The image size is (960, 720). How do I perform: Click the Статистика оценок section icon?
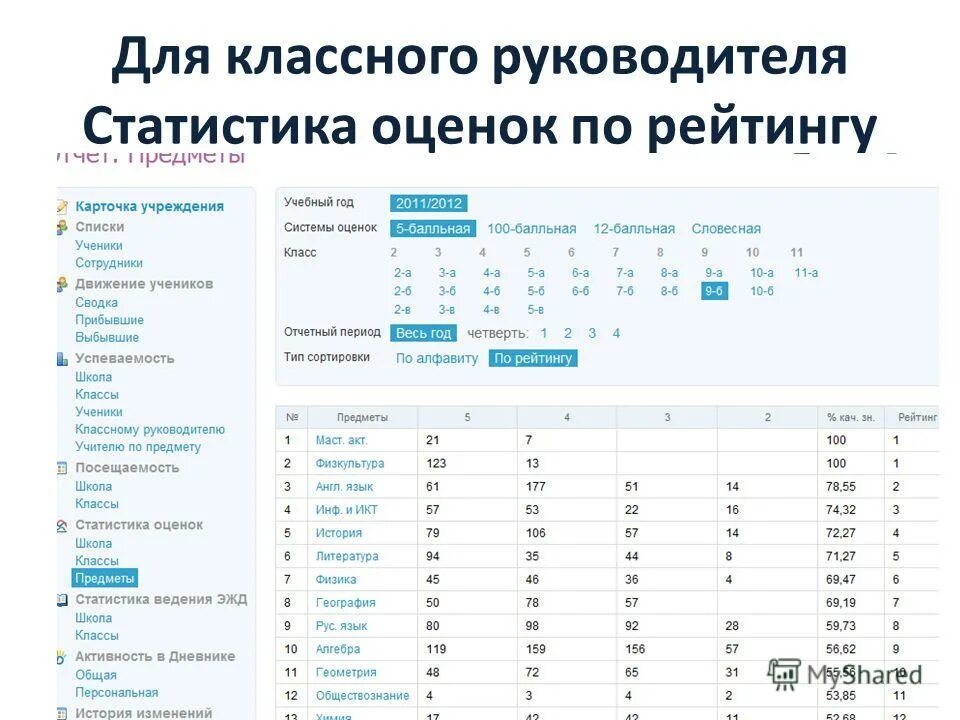62,526
